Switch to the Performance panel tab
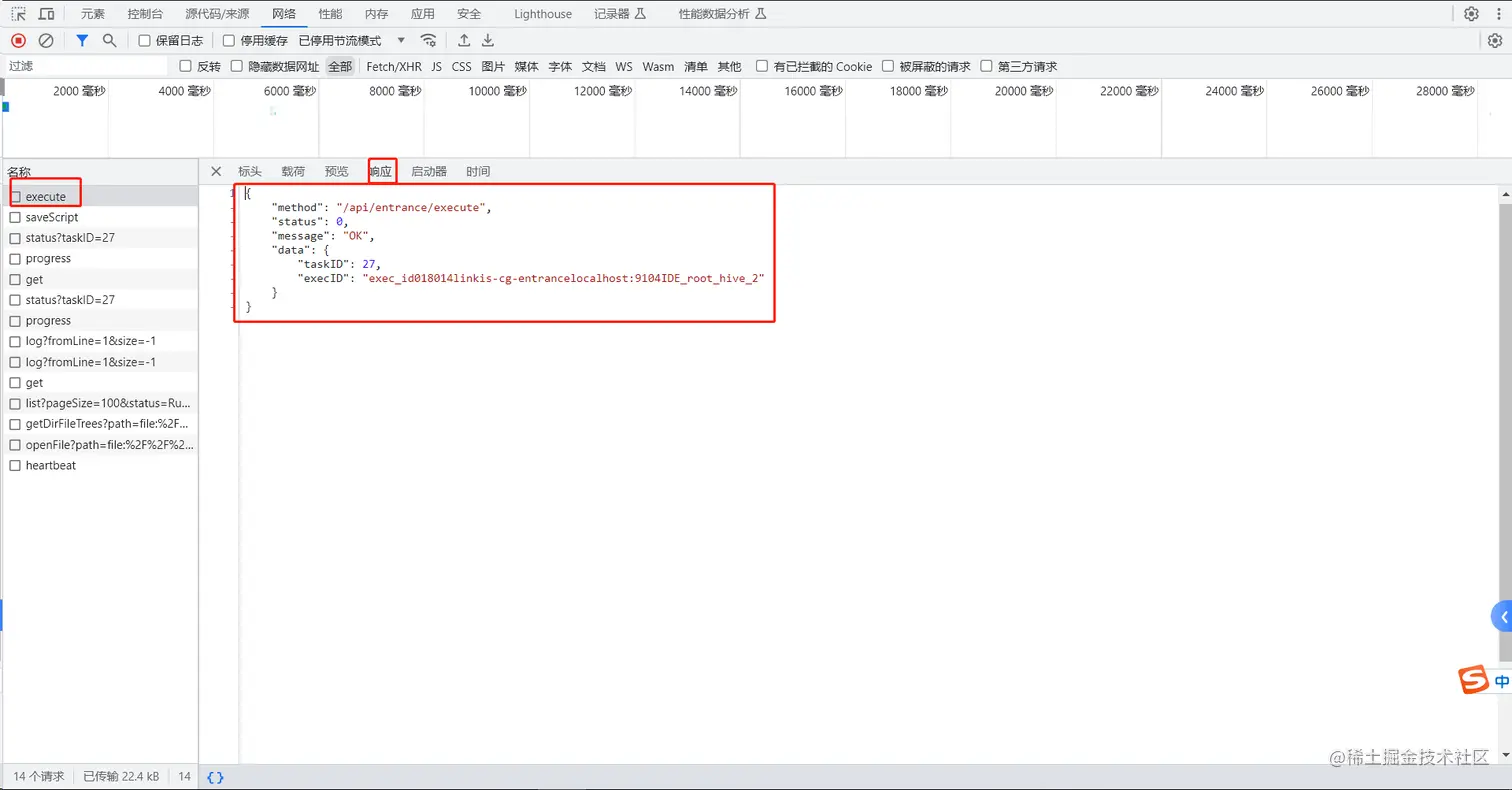 [330, 14]
